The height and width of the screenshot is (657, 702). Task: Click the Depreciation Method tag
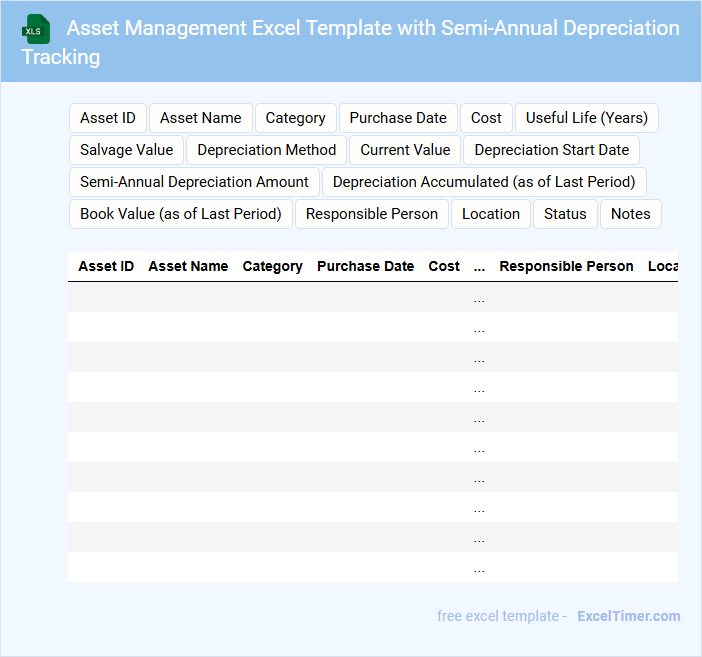coord(267,150)
